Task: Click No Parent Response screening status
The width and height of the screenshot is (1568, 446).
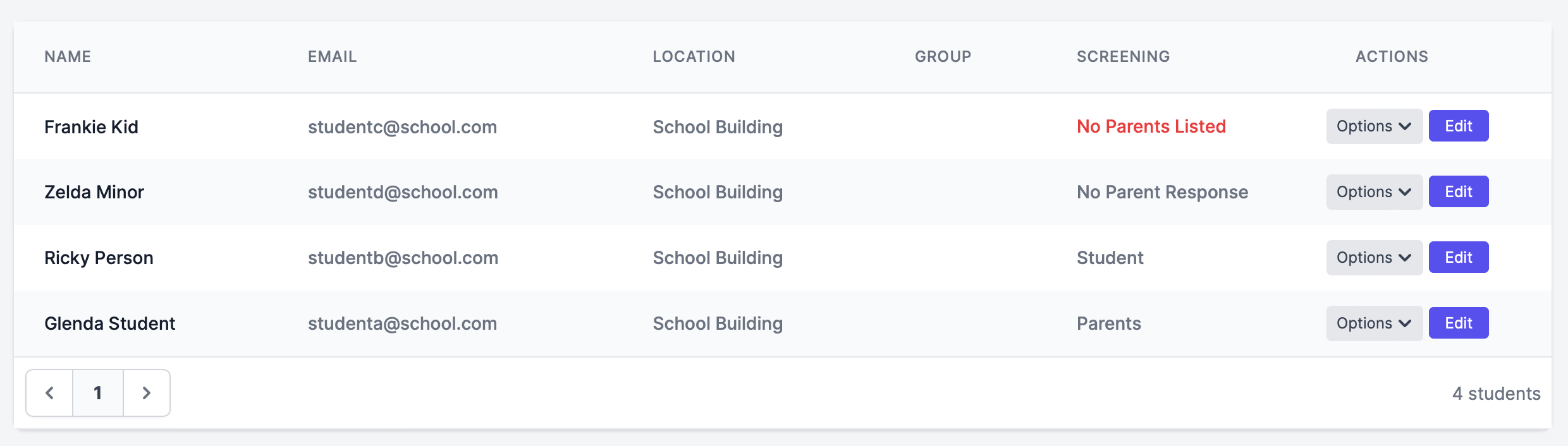Action: (1163, 192)
